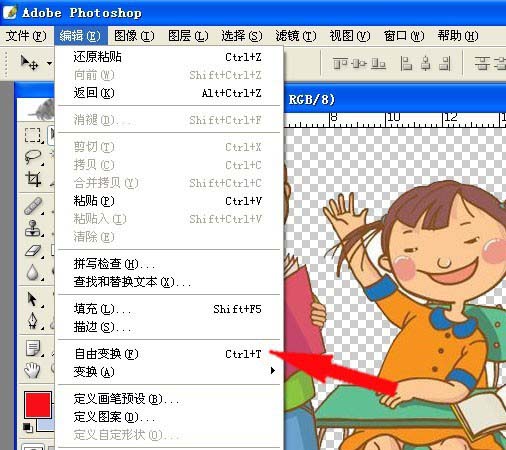Click the Align vertical centers icon
Viewport: 506px width, 450px height.
point(359,63)
